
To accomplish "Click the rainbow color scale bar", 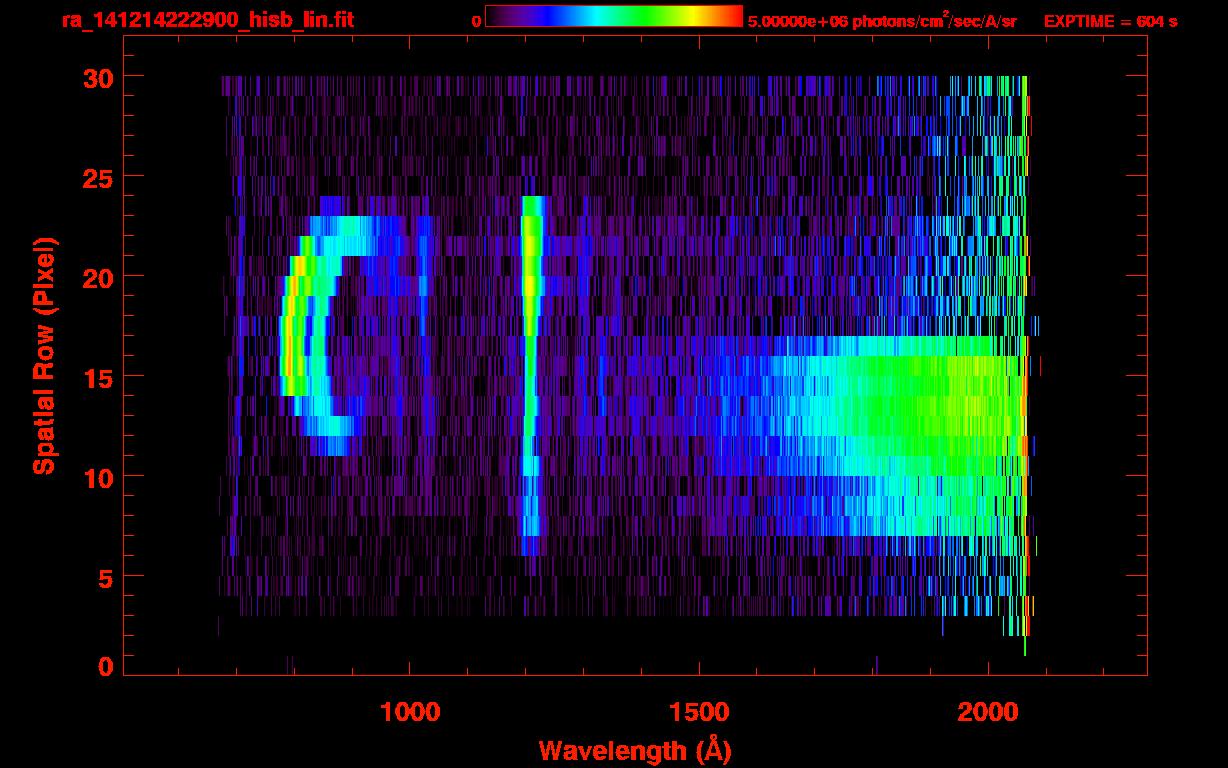I will tap(614, 17).
